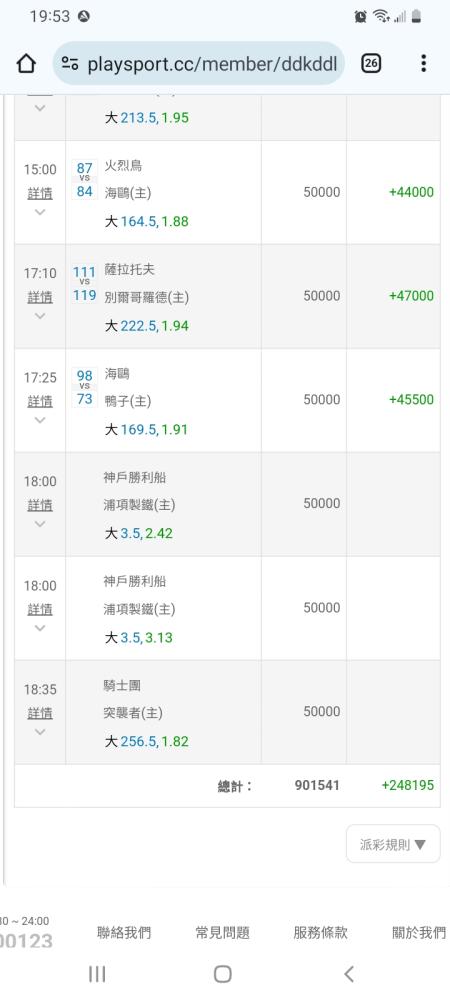The width and height of the screenshot is (450, 1000).
Task: Open the 派彩規則 dropdown
Action: [393, 844]
